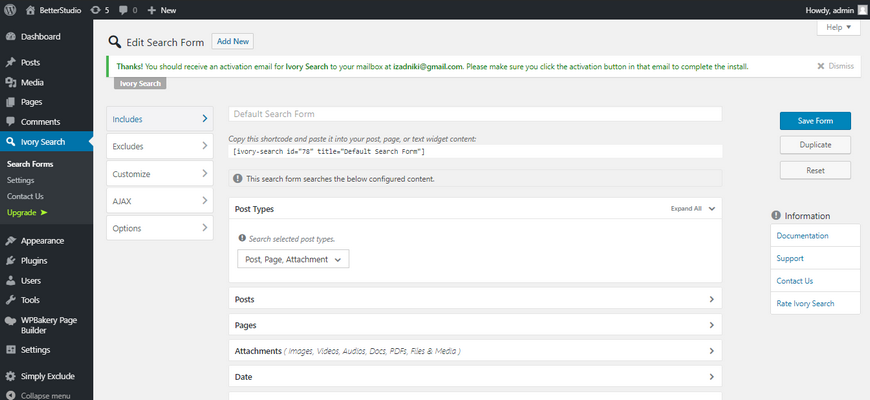Viewport: 870px width, 400px height.
Task: Open the Documentation link
Action: 802,235
